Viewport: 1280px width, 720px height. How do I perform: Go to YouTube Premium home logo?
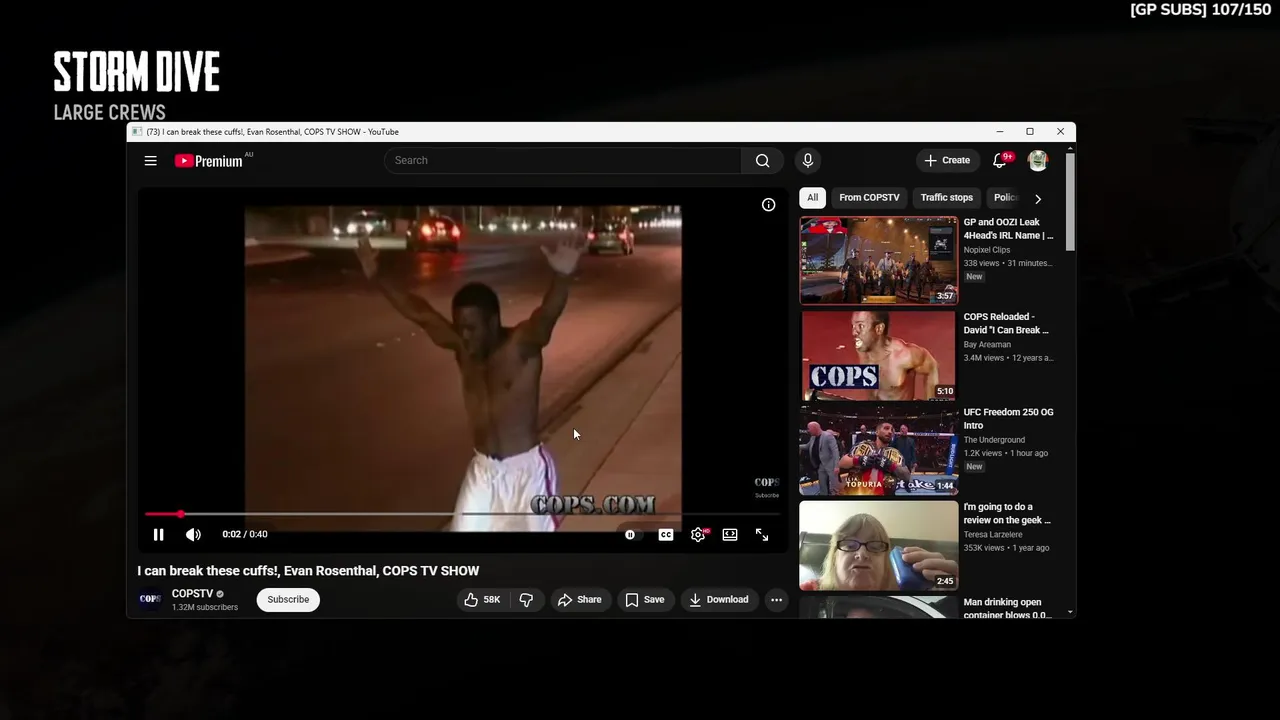point(209,160)
